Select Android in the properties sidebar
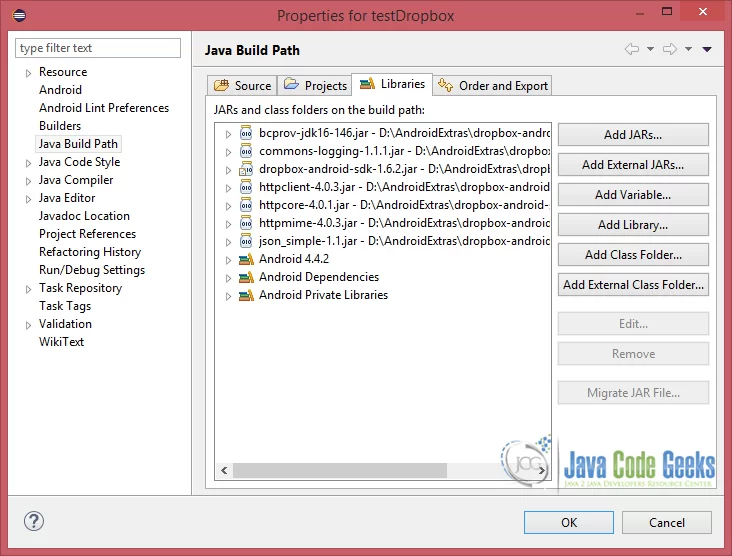Screen dimensions: 732x556 60,90
